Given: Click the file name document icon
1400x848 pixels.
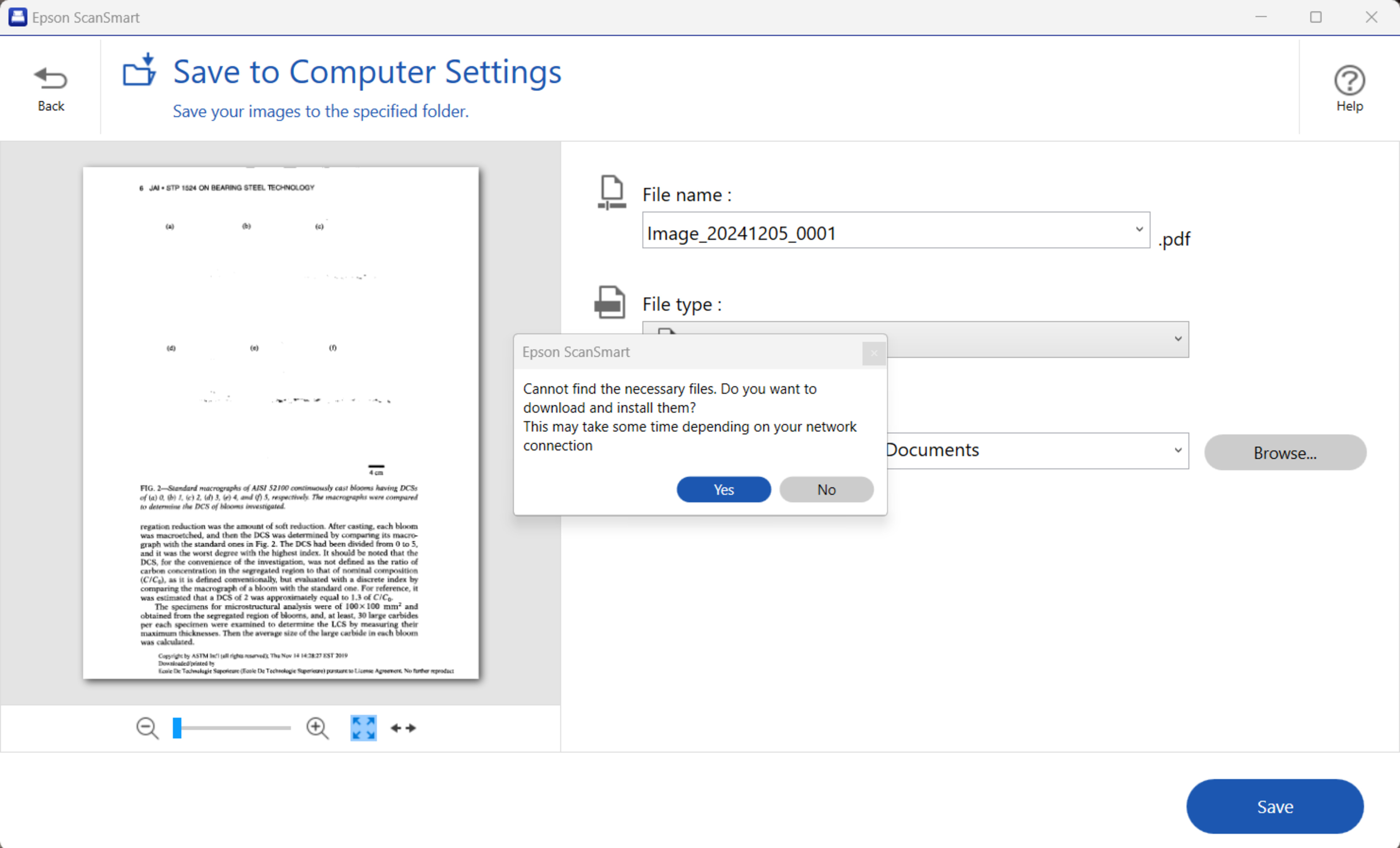Looking at the screenshot, I should [611, 192].
